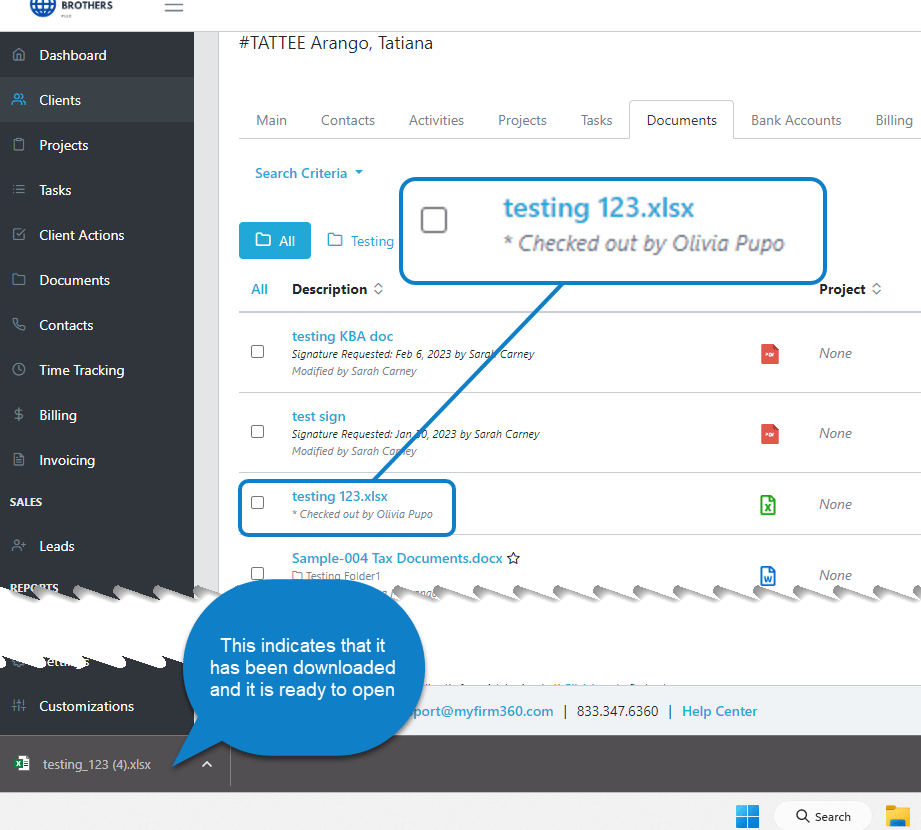Sort documents by the Description column
Image resolution: width=921 pixels, height=830 pixels.
330,288
